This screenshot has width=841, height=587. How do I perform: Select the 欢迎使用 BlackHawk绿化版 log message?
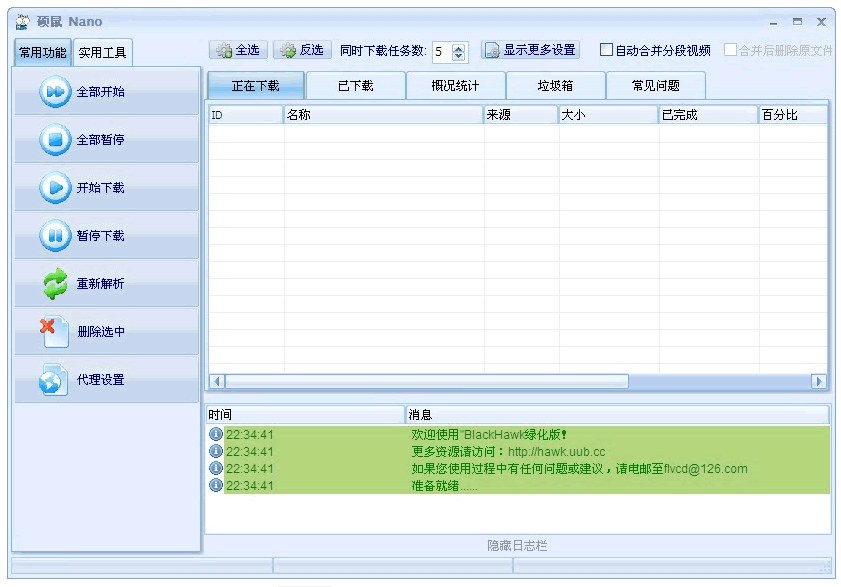489,434
